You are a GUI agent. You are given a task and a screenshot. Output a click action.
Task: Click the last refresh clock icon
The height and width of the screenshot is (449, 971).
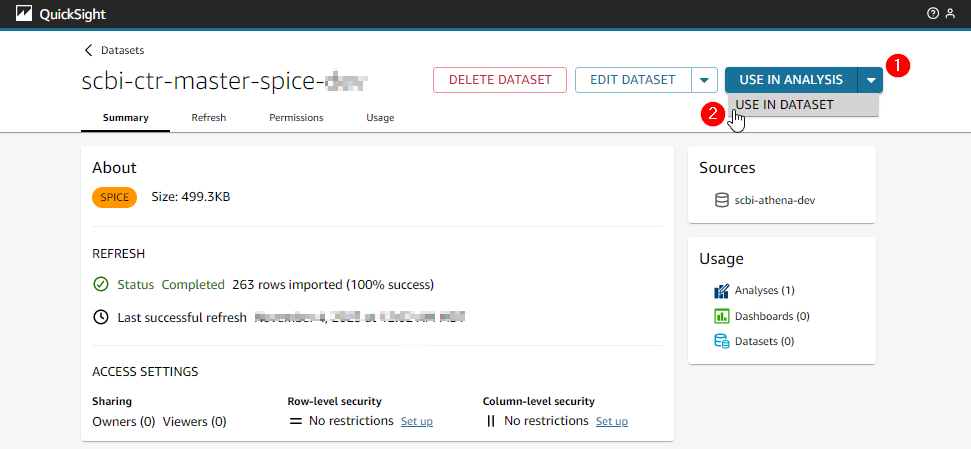tap(100, 317)
